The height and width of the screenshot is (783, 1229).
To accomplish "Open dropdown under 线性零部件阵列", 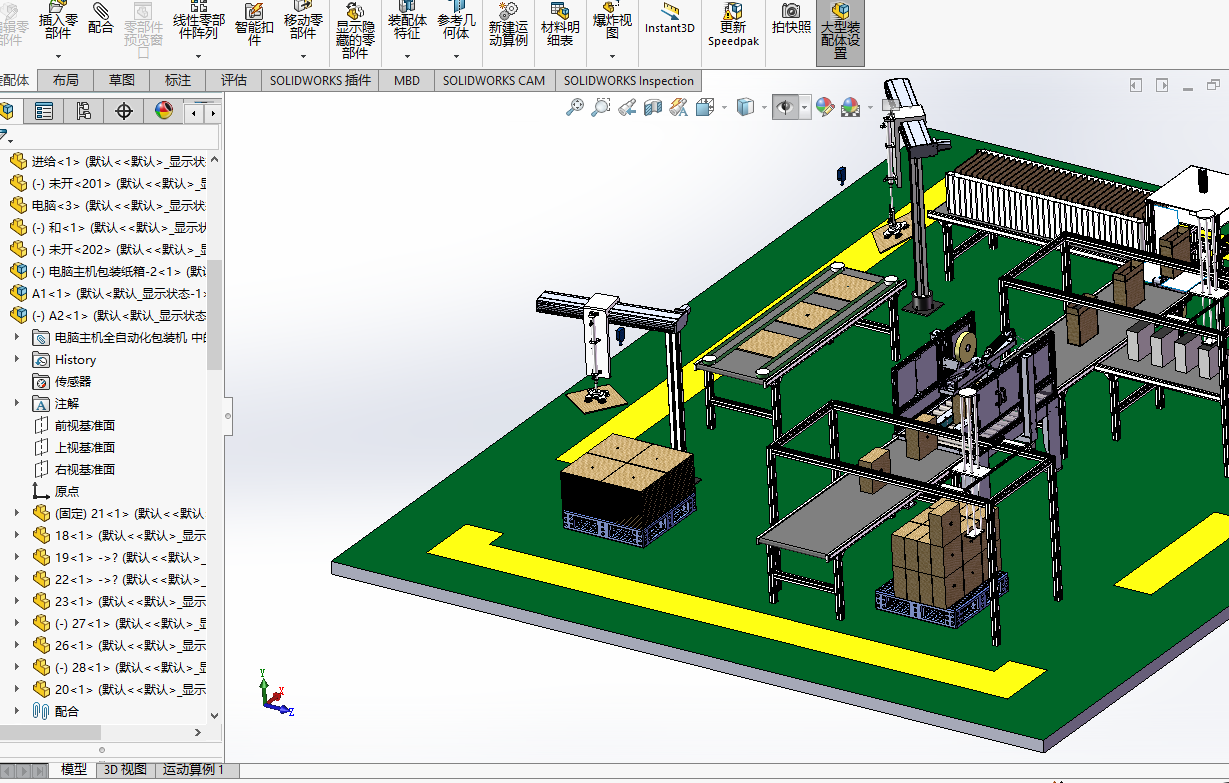I will coord(198,56).
